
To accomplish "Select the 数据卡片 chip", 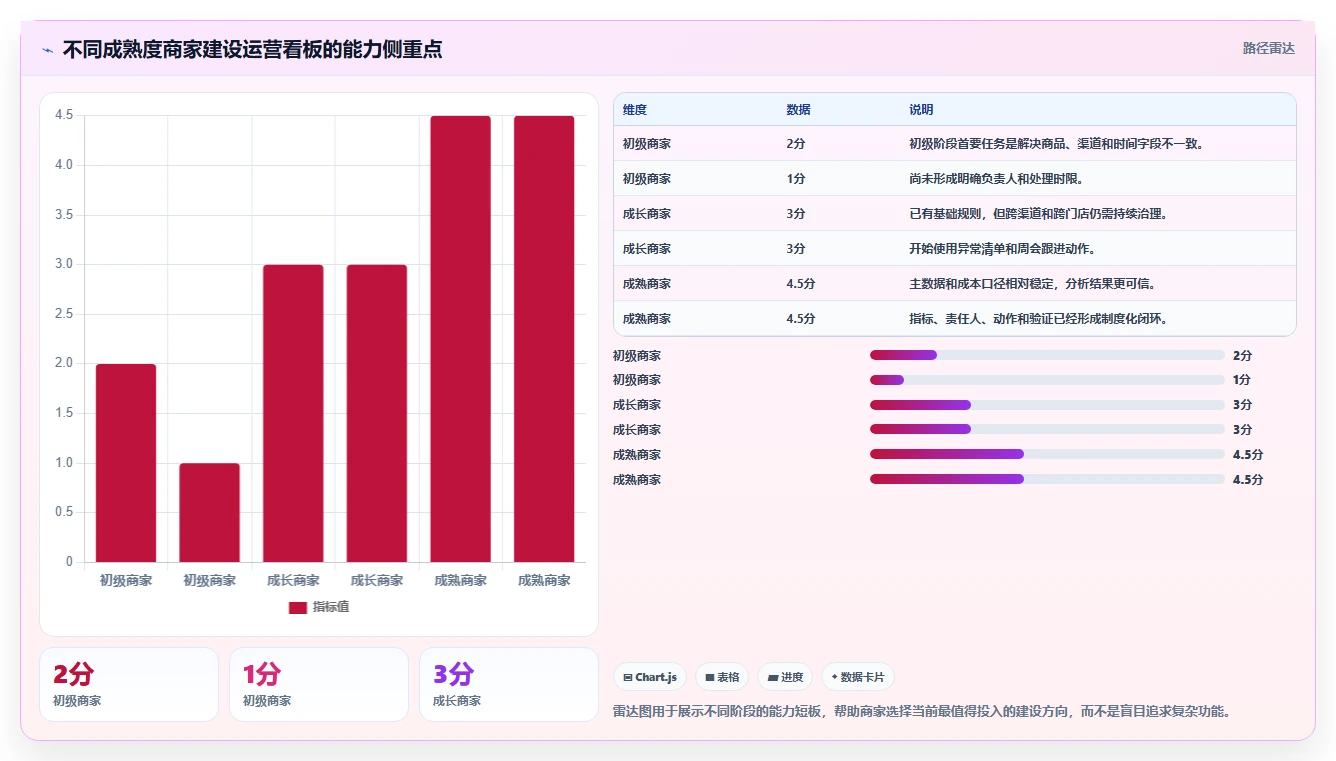I will [858, 677].
